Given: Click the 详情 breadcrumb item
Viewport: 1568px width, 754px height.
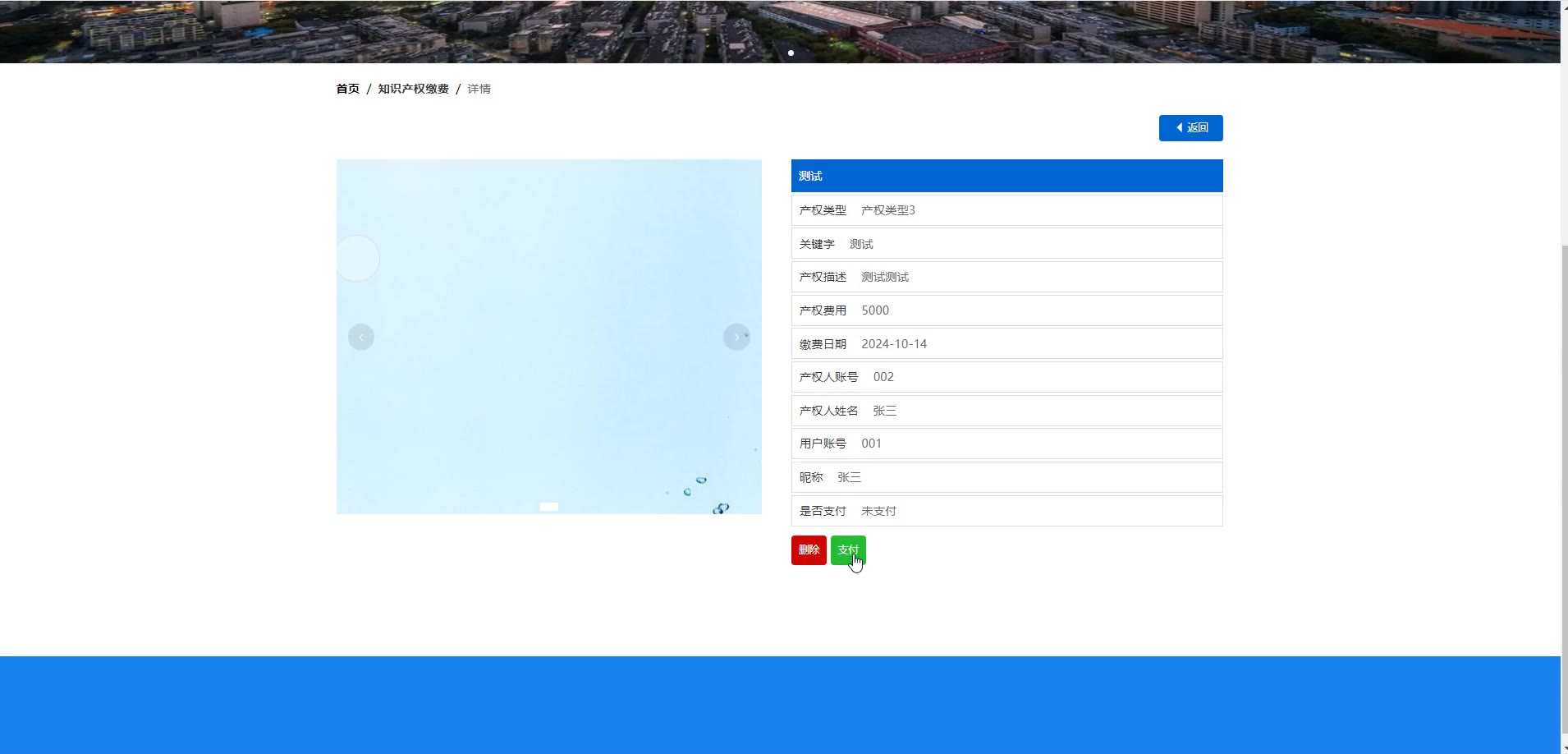Looking at the screenshot, I should [479, 89].
